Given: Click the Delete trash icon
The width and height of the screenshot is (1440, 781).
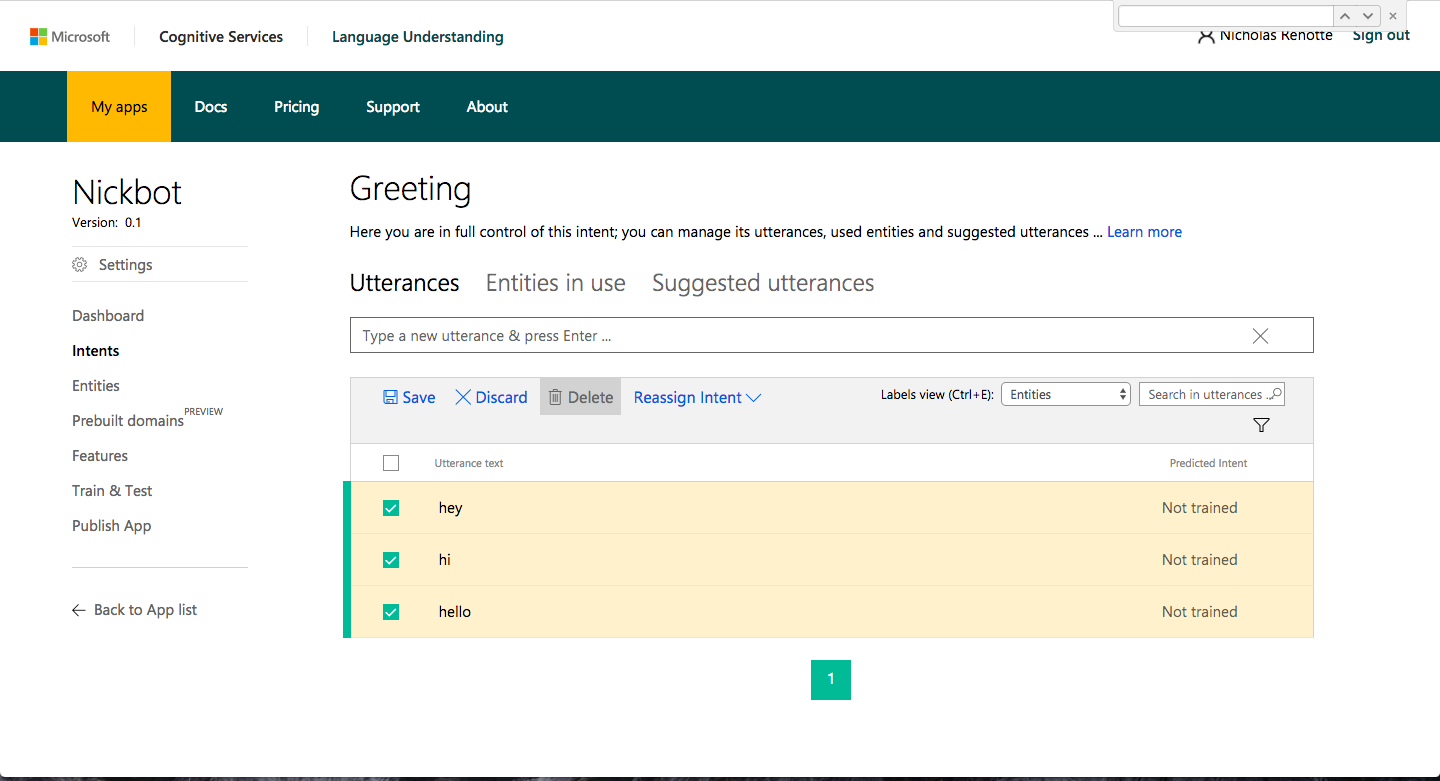Looking at the screenshot, I should point(555,397).
